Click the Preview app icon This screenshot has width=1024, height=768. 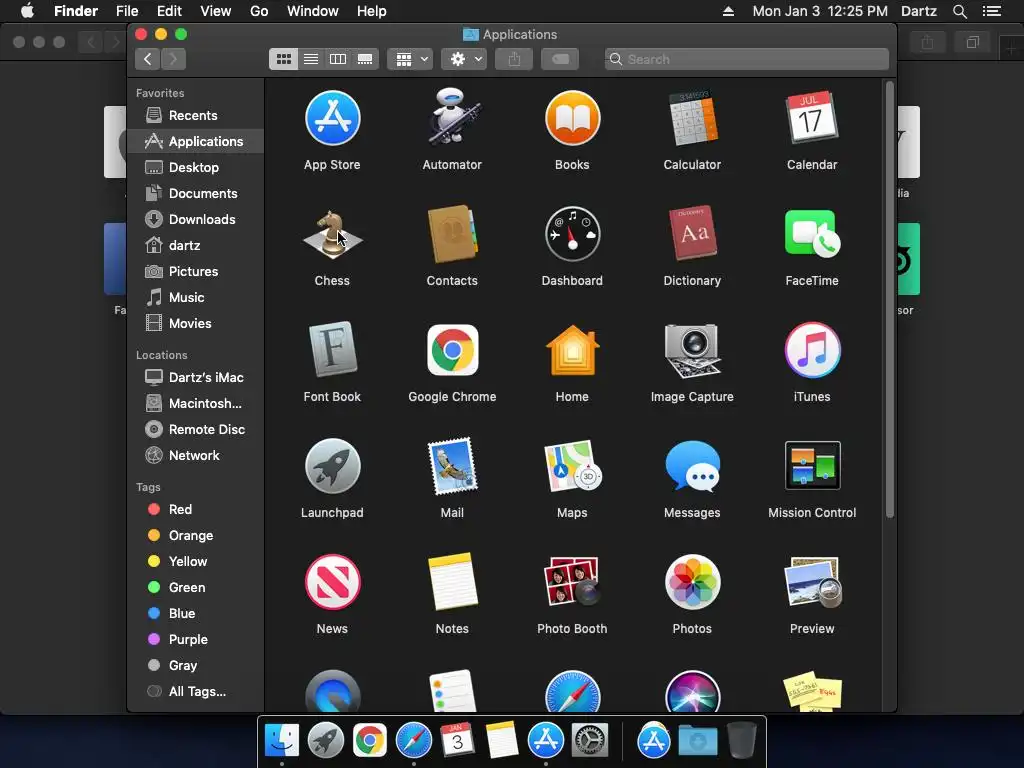click(812, 583)
